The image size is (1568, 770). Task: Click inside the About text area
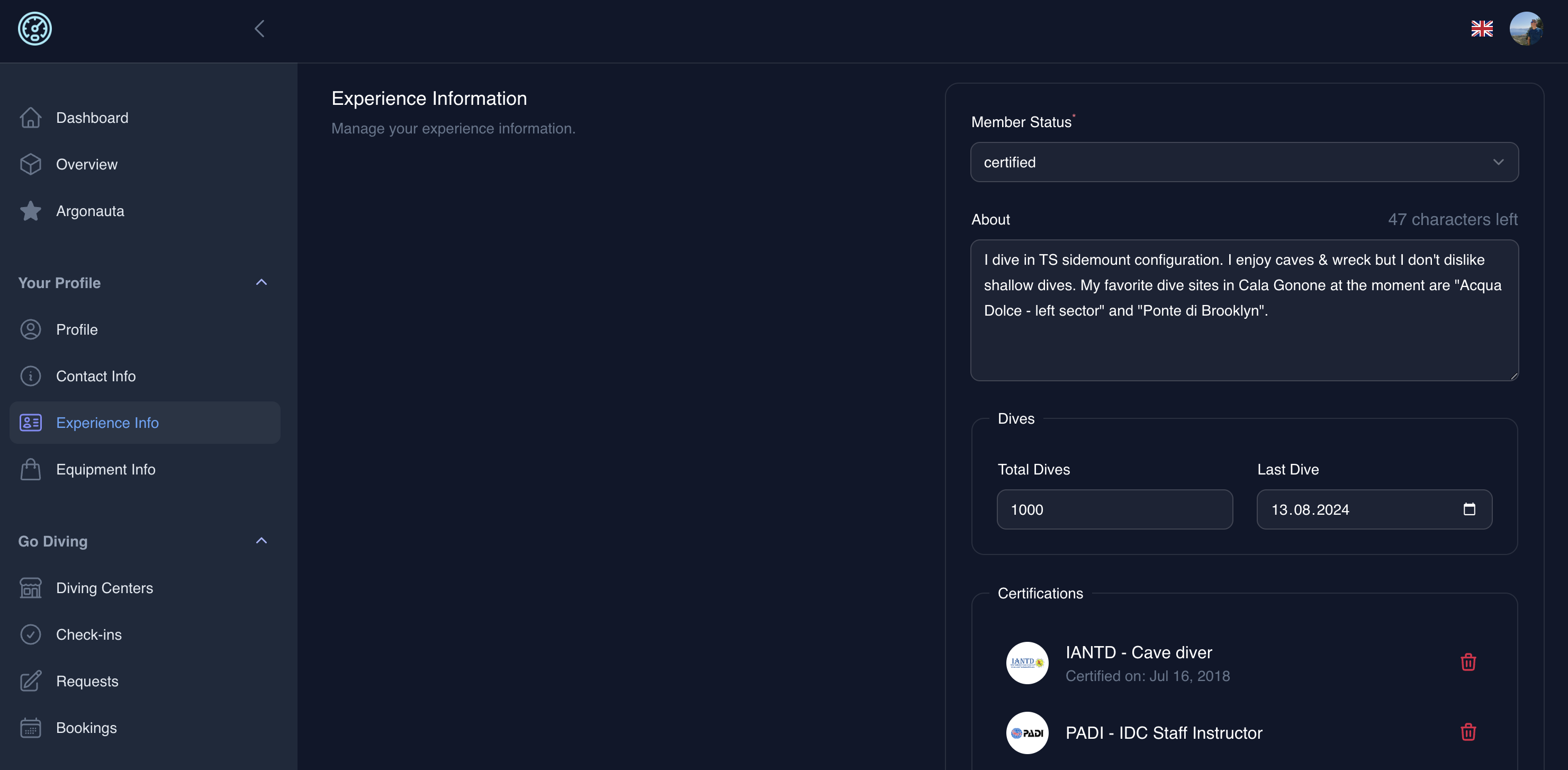coord(1243,310)
